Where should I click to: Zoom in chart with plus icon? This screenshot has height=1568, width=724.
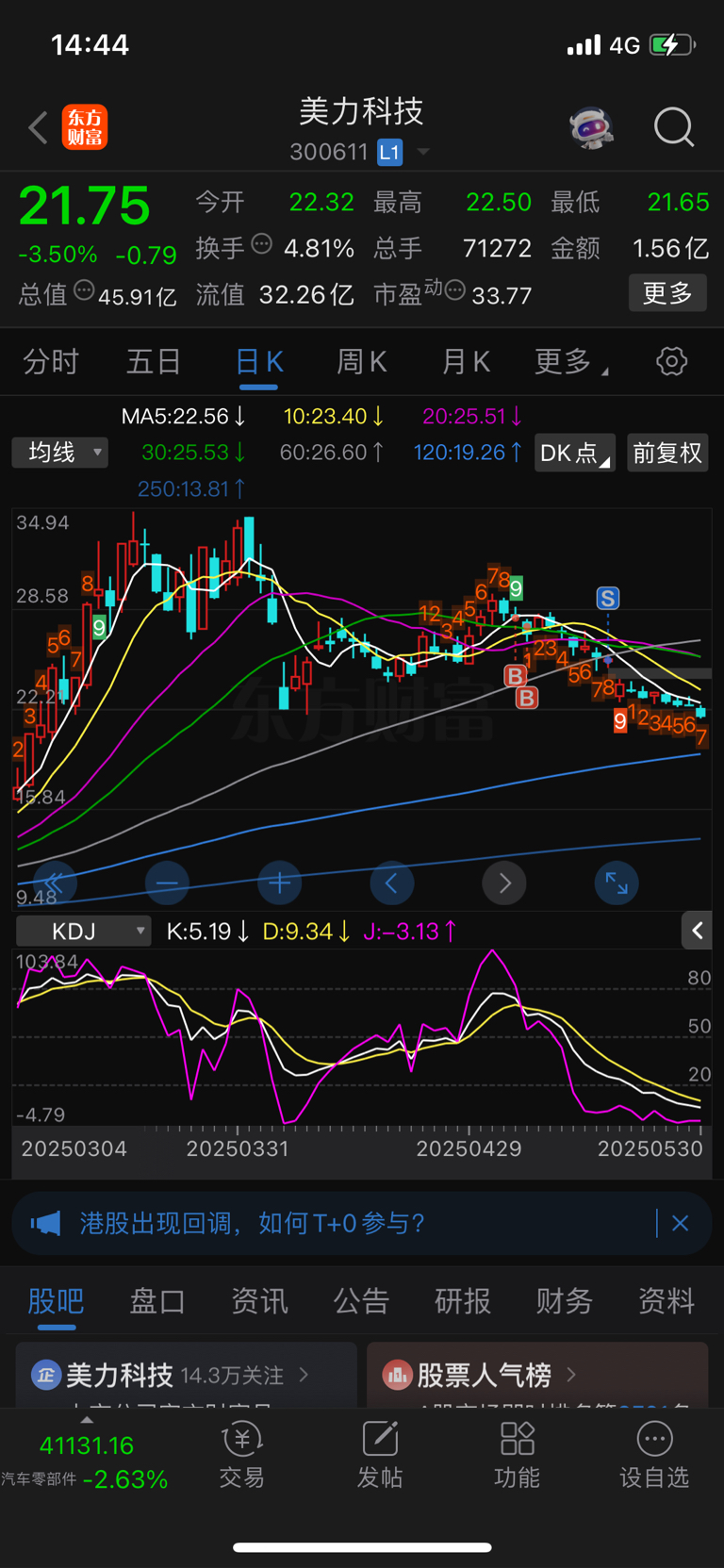coord(279,883)
